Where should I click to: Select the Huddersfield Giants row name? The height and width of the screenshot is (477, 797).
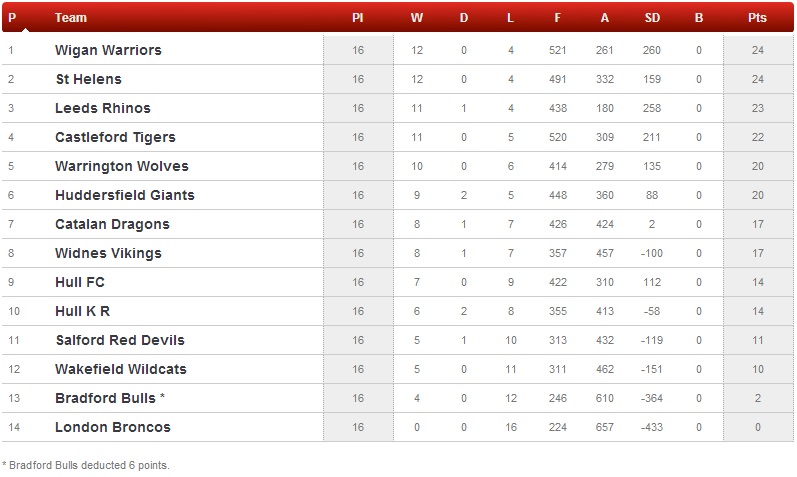125,195
